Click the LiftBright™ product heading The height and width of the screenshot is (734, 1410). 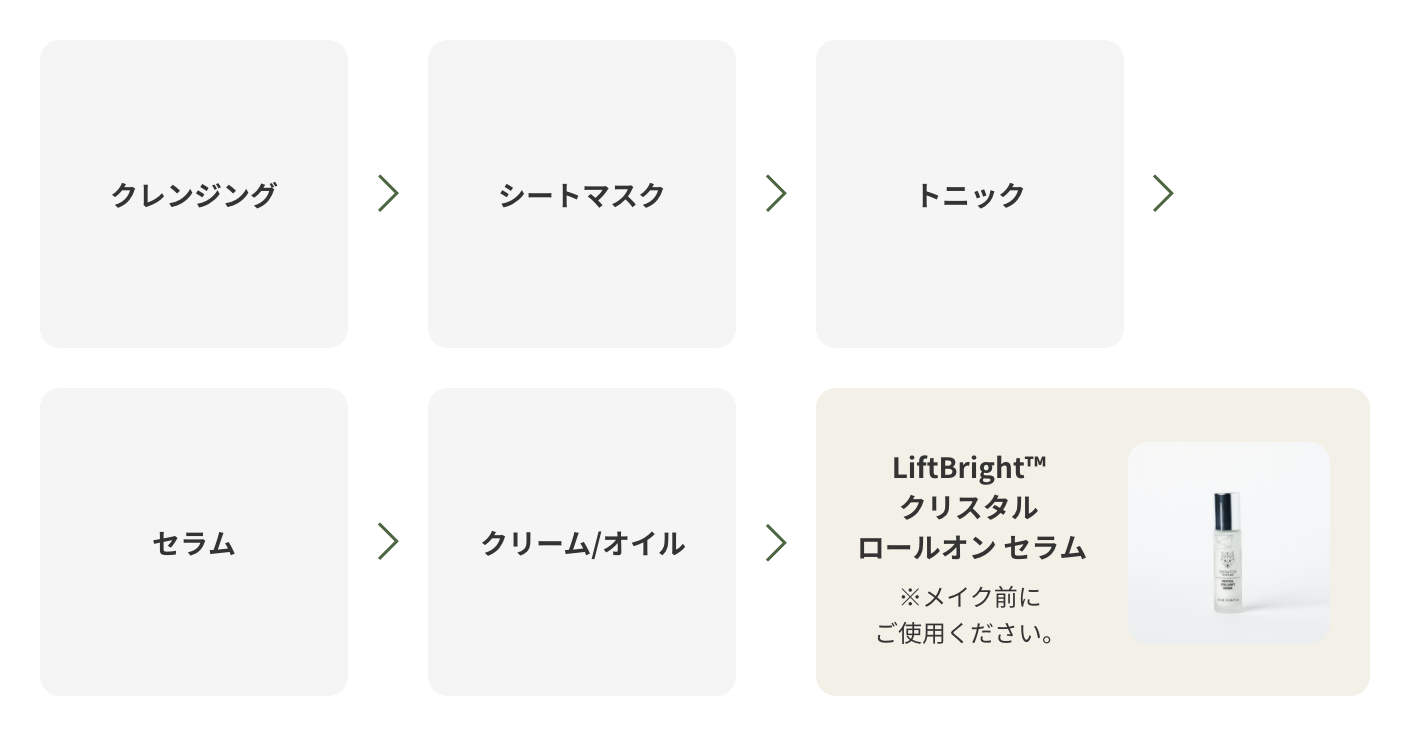click(969, 467)
